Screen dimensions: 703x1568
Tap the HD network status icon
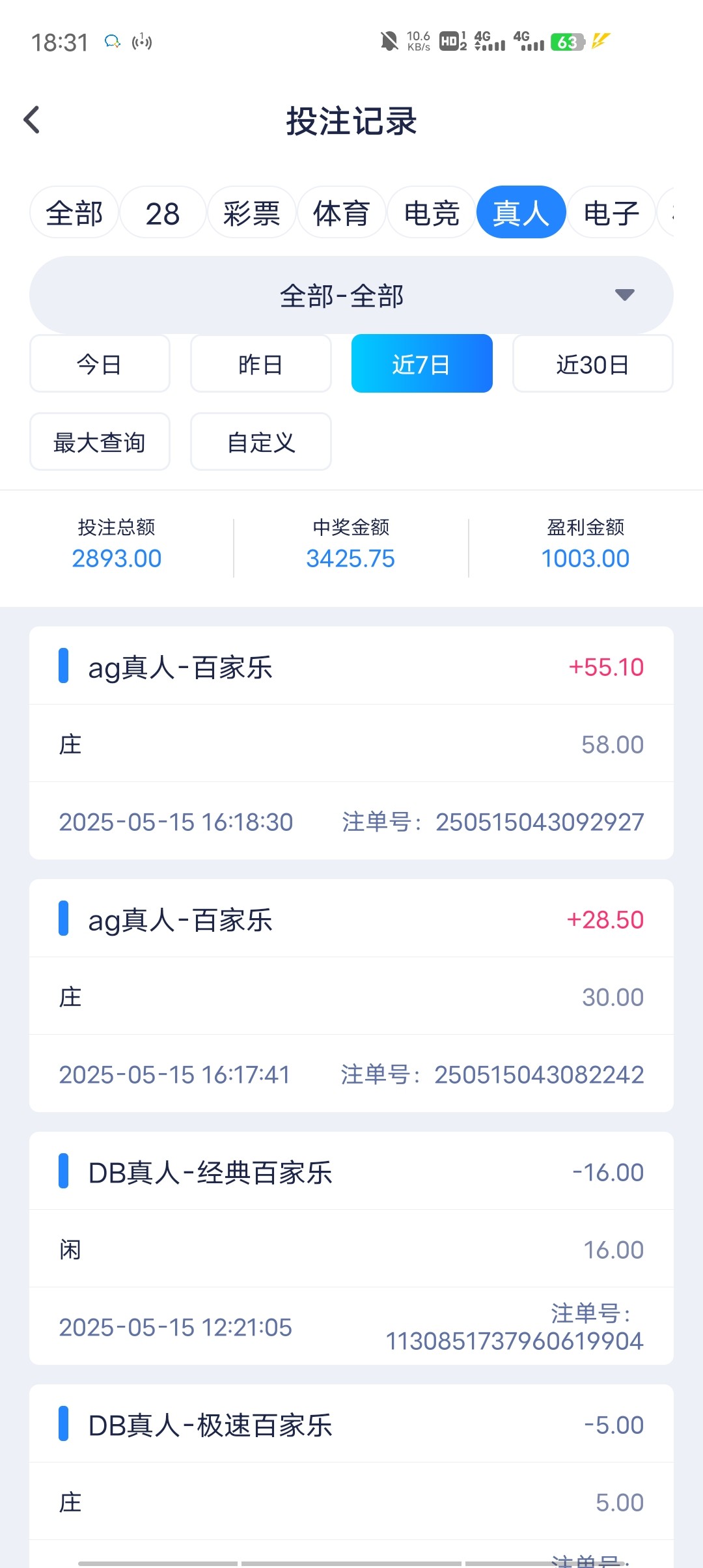[452, 42]
